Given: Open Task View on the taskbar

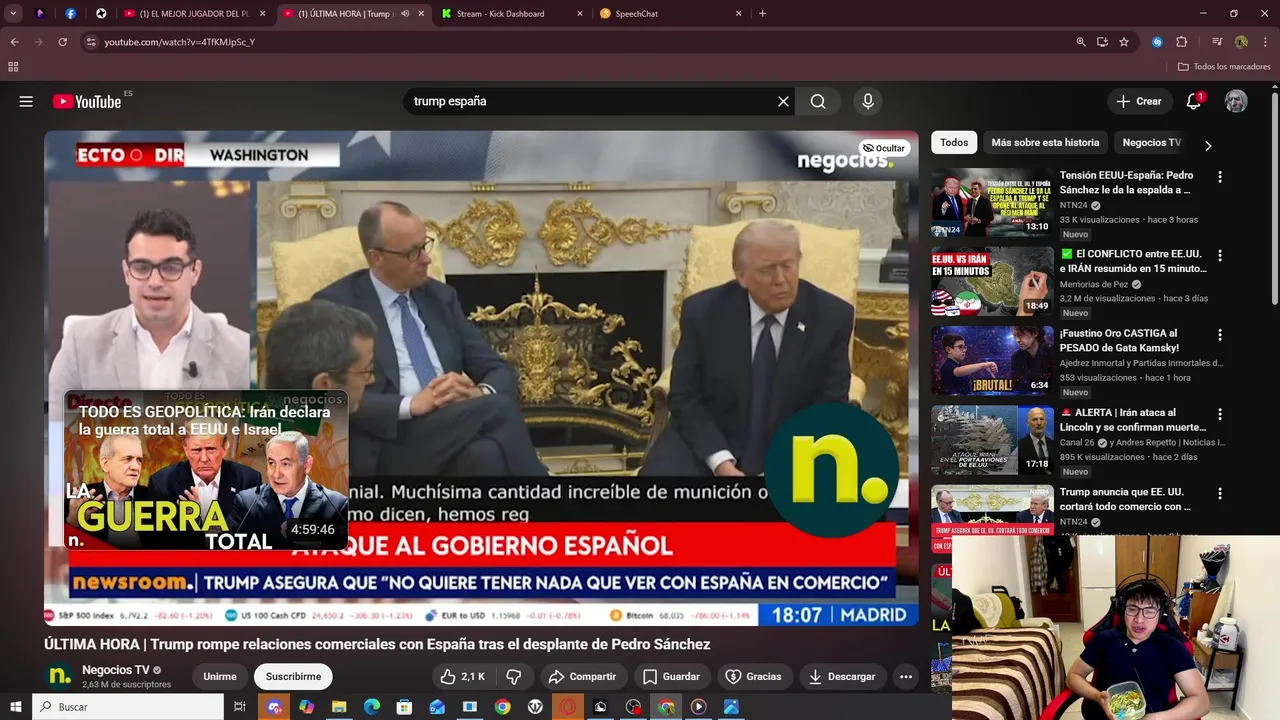Looking at the screenshot, I should 240,707.
